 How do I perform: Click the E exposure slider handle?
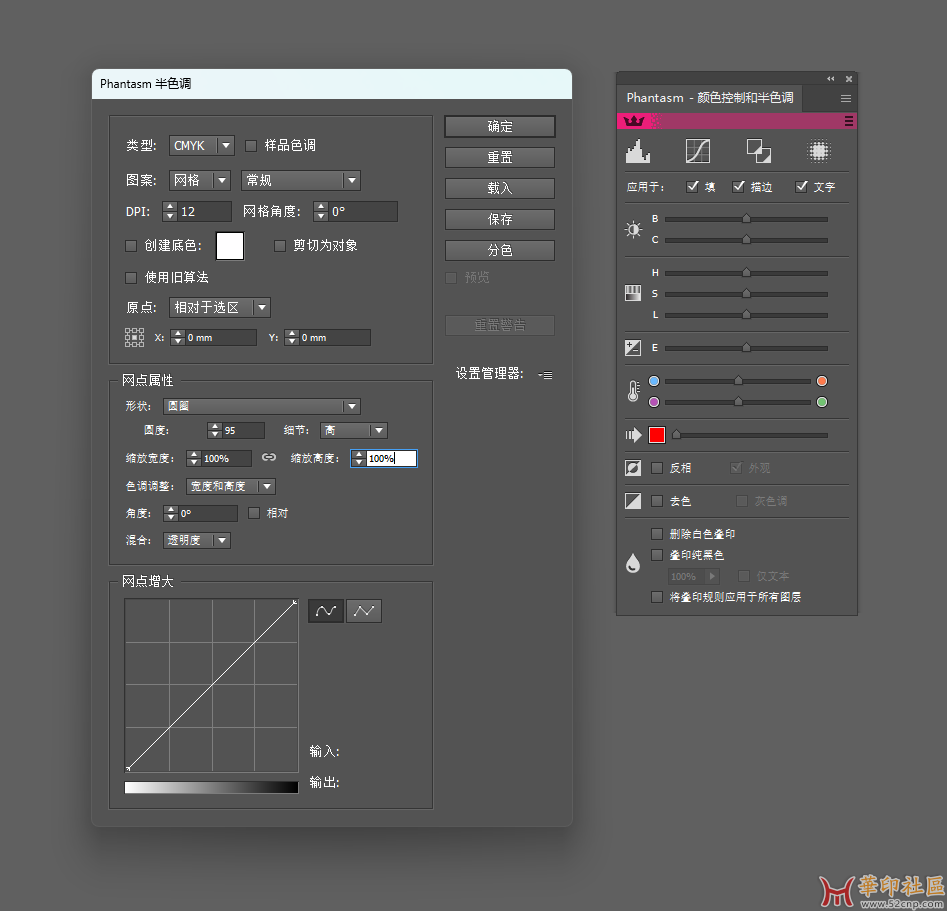746,347
